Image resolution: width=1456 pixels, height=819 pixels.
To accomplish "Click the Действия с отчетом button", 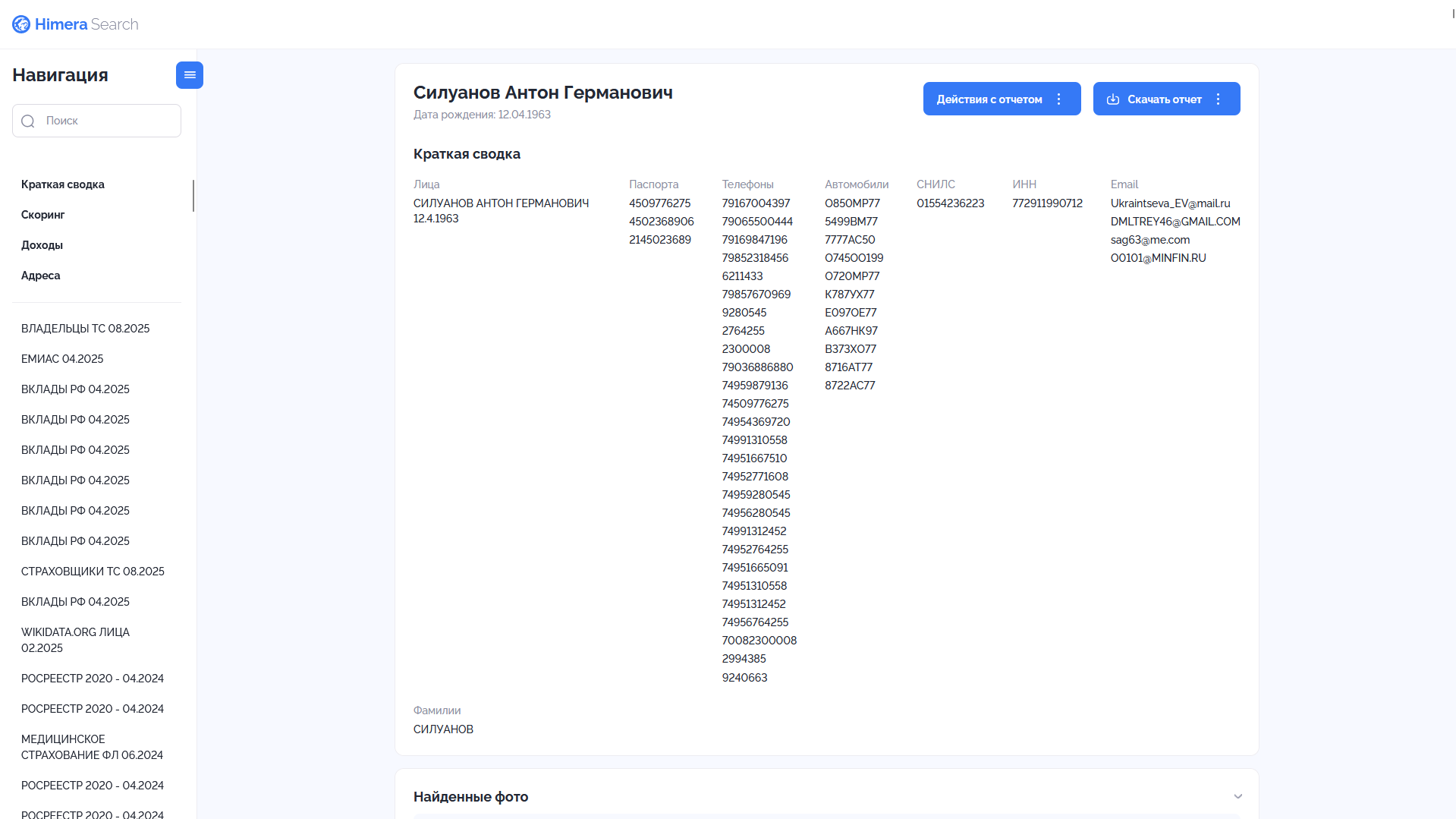I will (989, 99).
